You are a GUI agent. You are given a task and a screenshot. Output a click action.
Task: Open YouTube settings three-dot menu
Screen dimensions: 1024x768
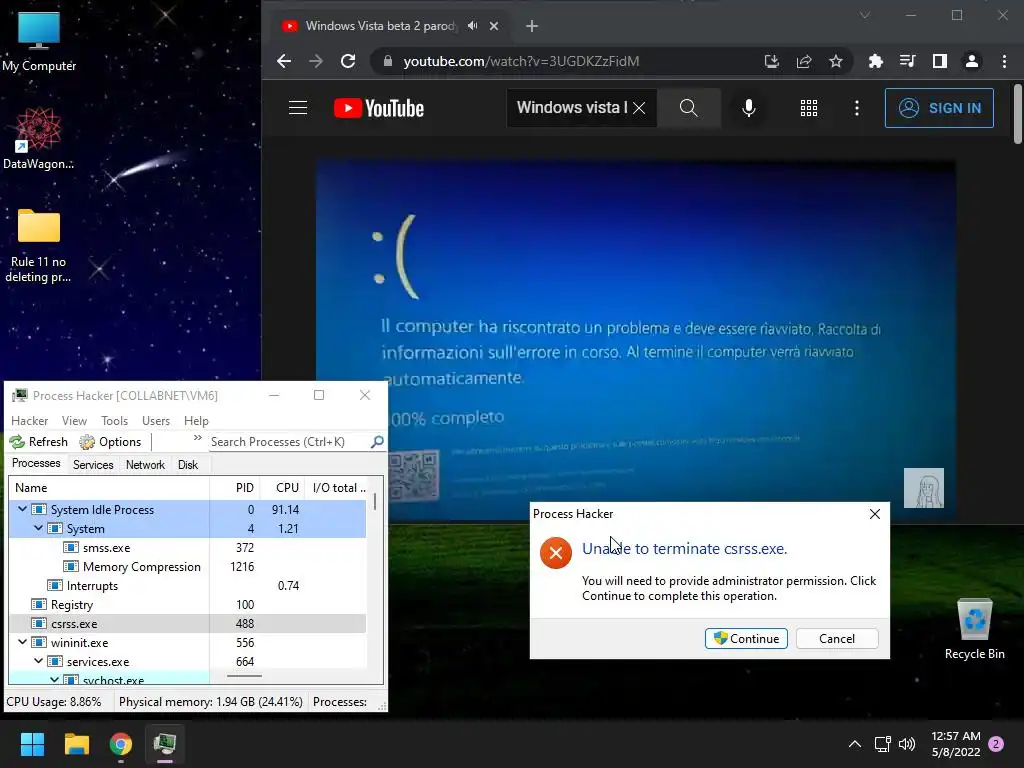(x=857, y=108)
